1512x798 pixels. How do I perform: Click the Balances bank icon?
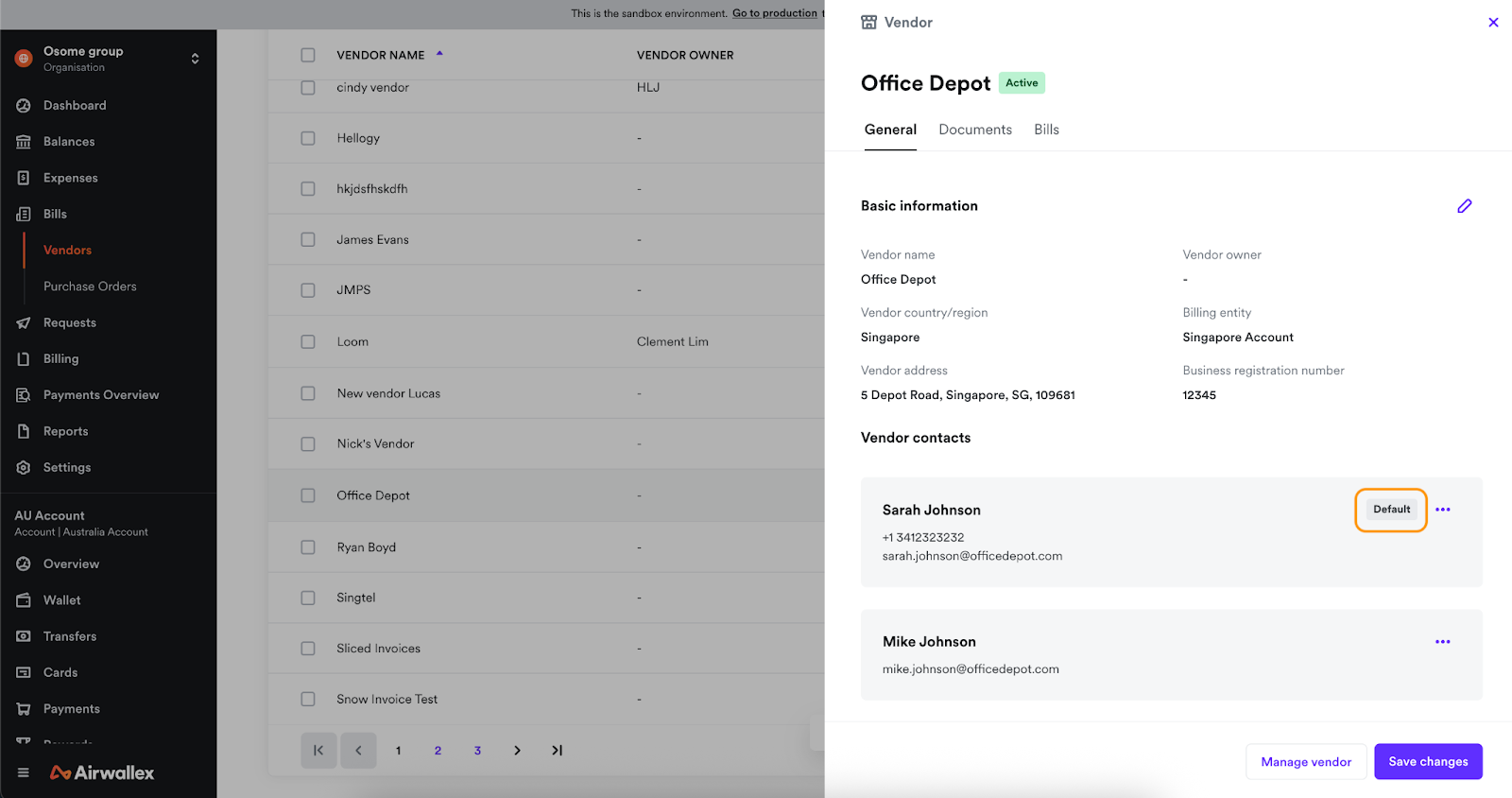click(x=24, y=142)
